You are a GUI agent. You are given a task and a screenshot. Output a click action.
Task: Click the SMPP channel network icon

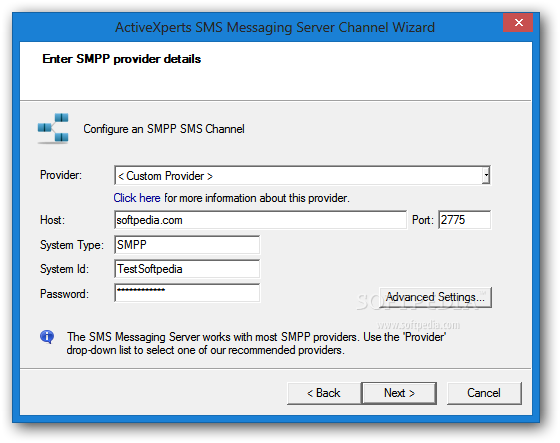(x=53, y=128)
